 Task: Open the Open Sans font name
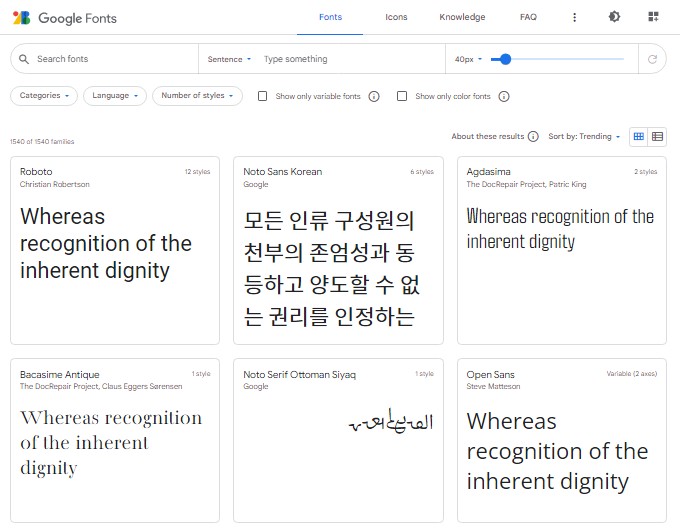pyautogui.click(x=490, y=374)
